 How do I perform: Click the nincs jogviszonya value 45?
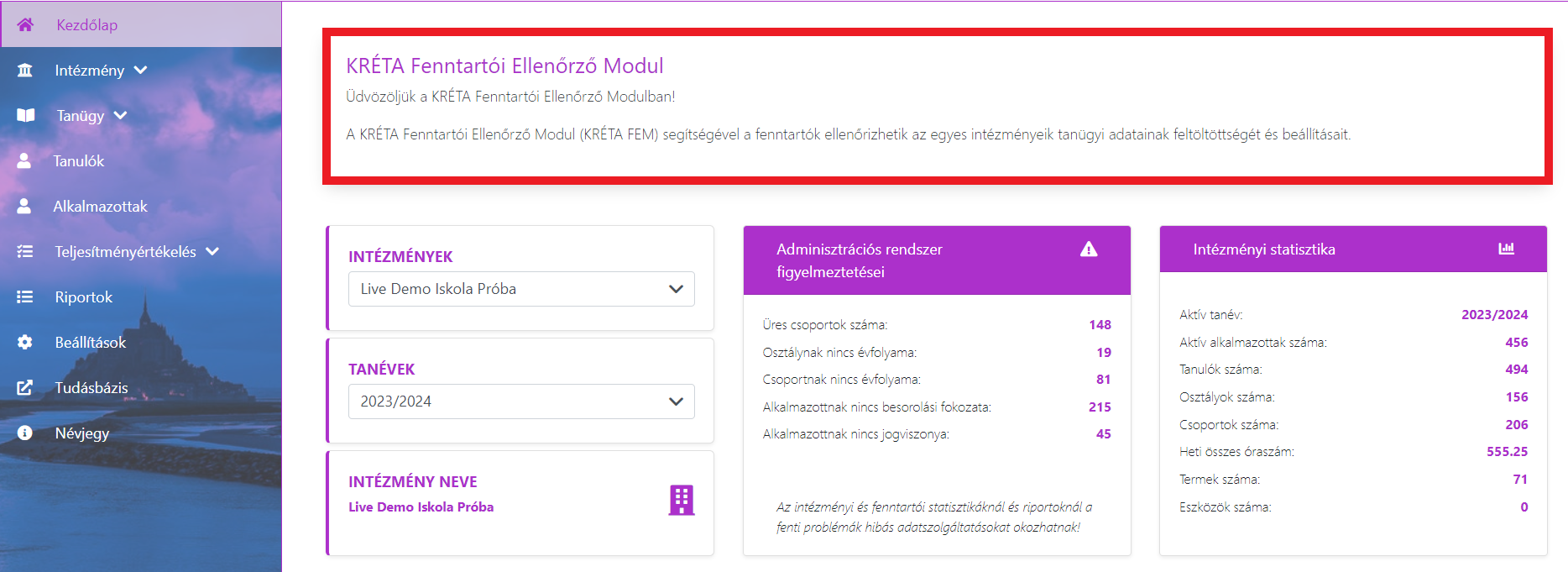[x=1104, y=434]
